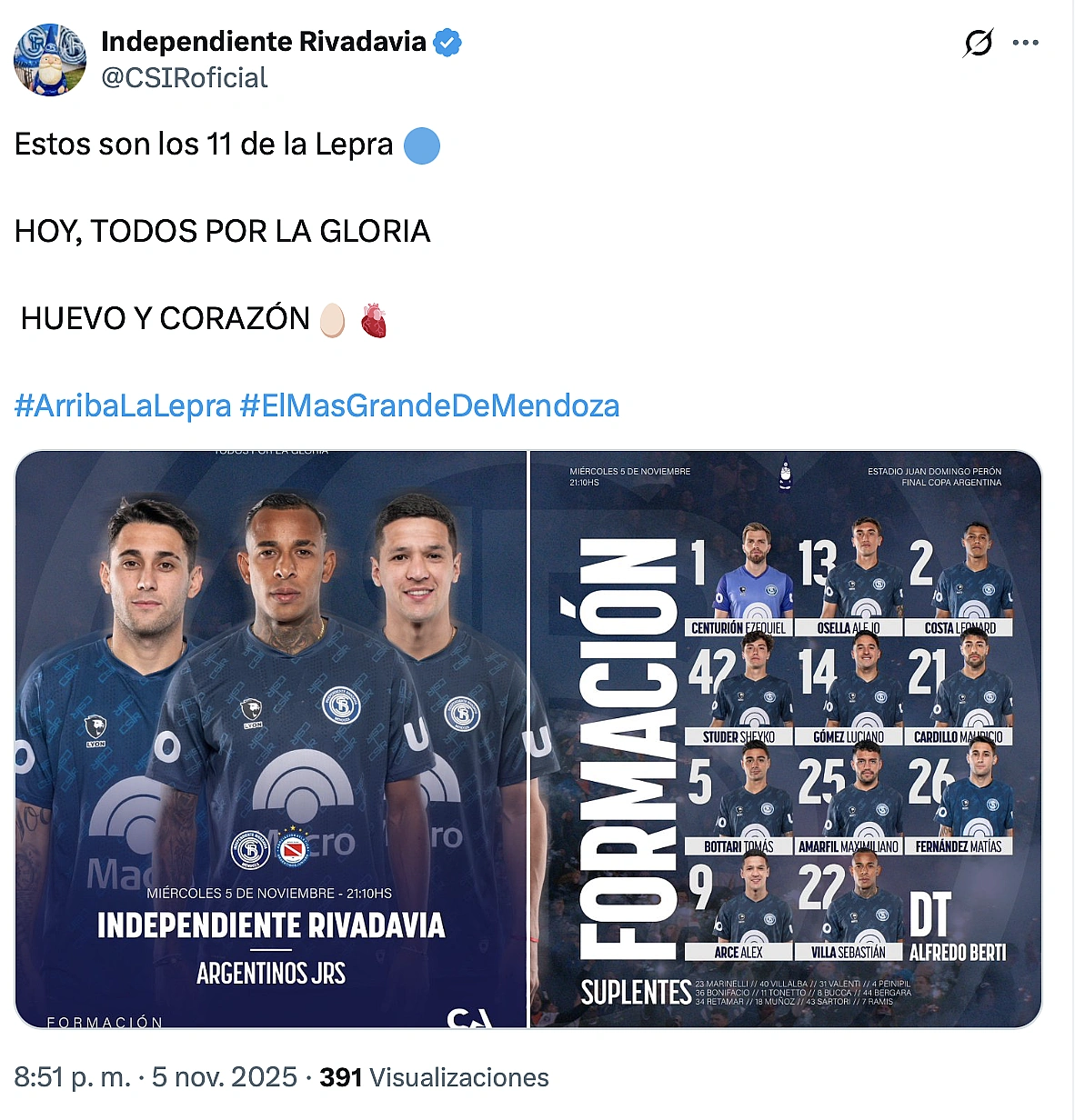This screenshot has width=1075, height=1120.
Task: Open the left match poster image
Action: point(271,739)
